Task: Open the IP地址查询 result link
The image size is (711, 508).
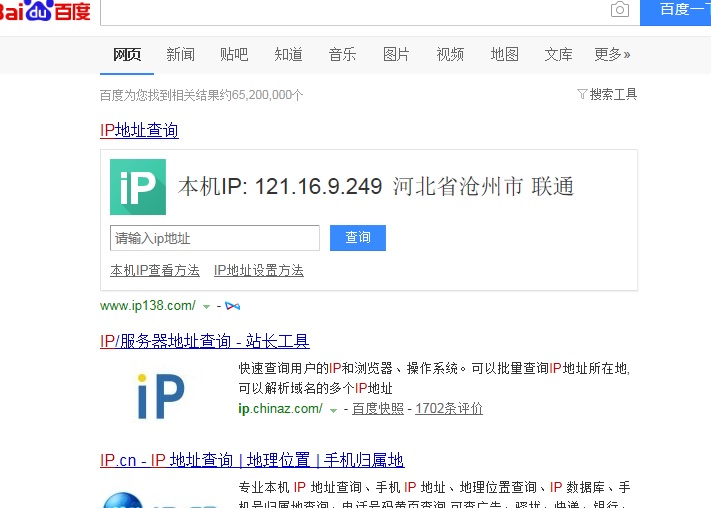Action: 139,130
